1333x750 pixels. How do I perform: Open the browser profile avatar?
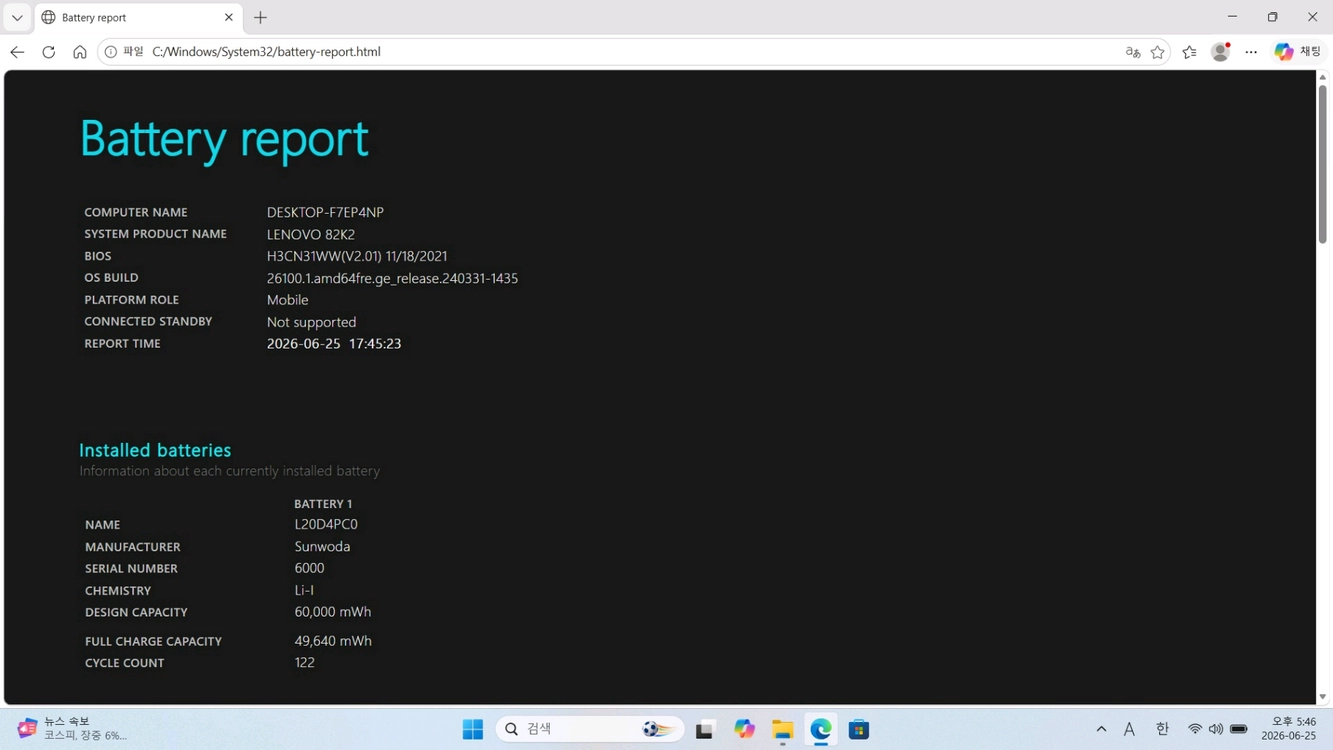click(x=1220, y=52)
